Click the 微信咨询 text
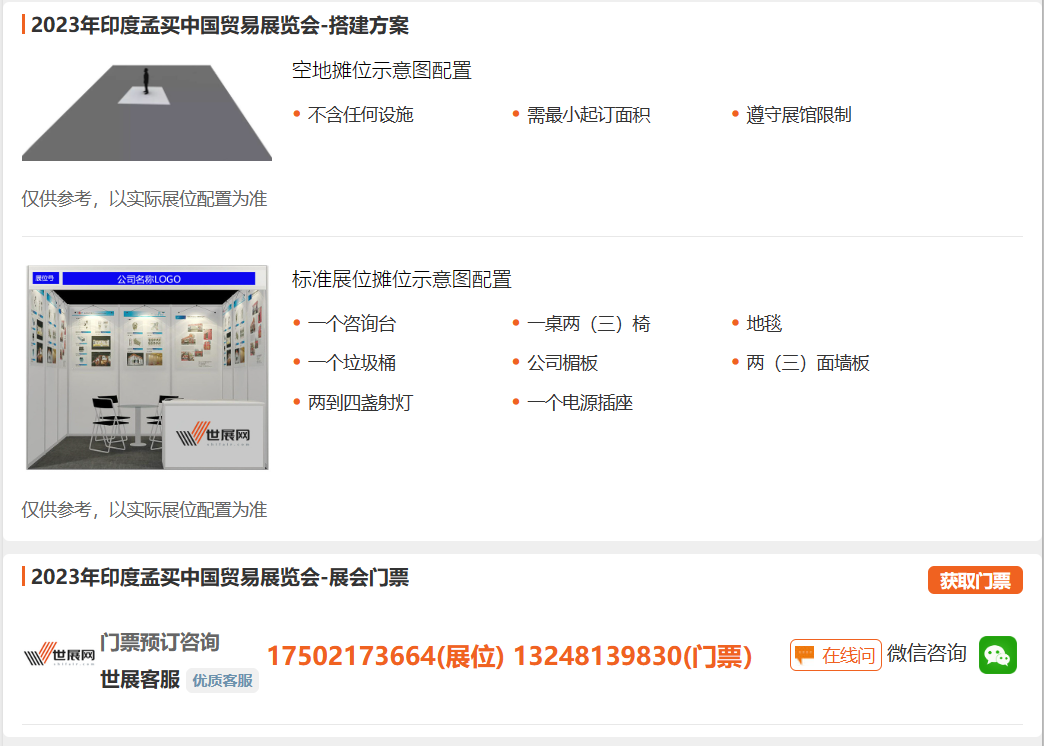1044x746 pixels. 926,653
